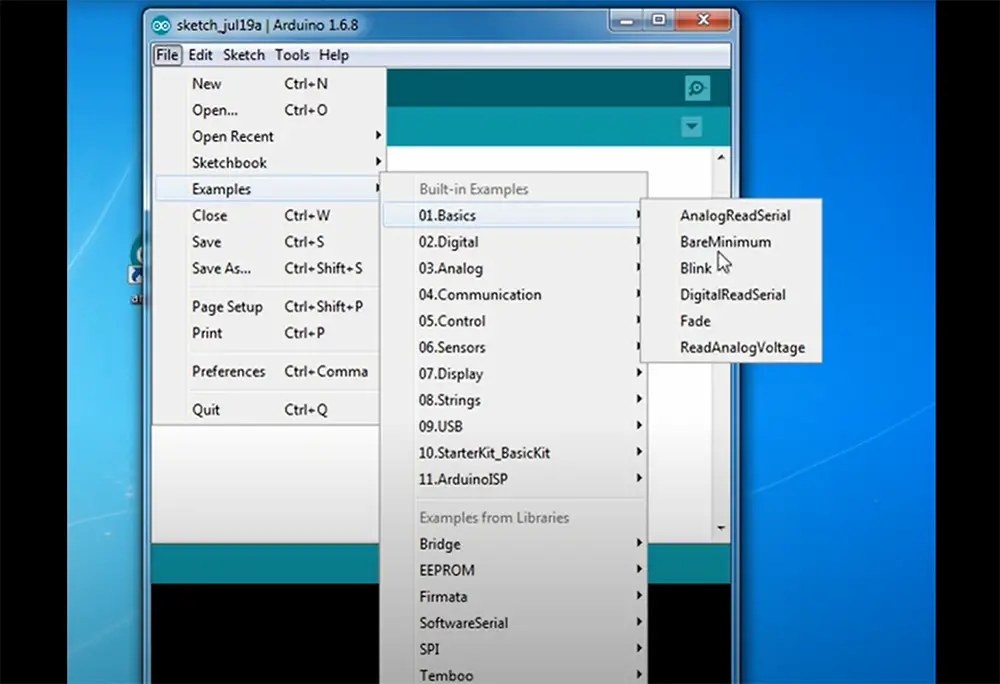Expand the Open Recent submenu
The image size is (1000, 684).
(x=268, y=136)
